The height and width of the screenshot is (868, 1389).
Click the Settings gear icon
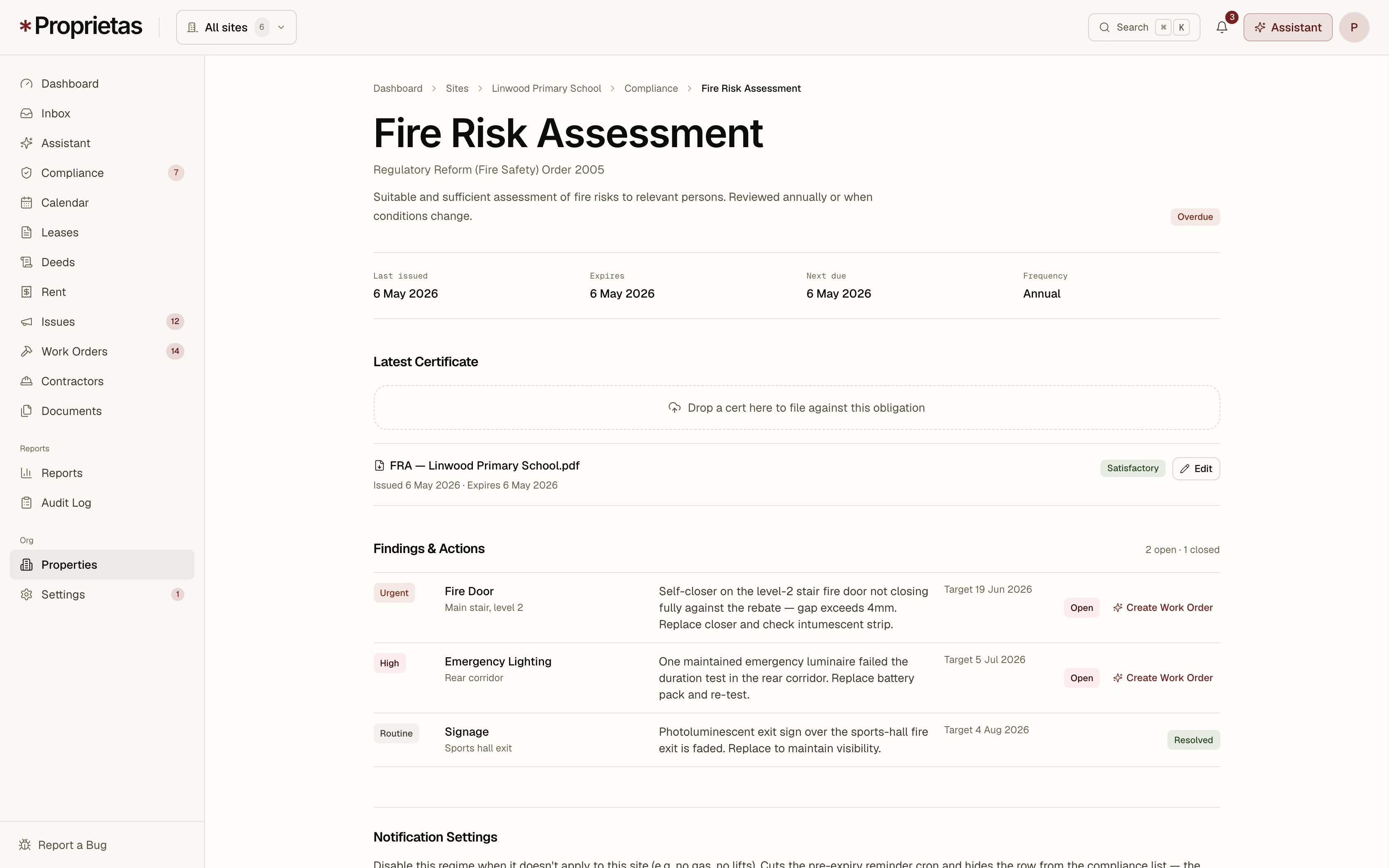pyautogui.click(x=26, y=595)
